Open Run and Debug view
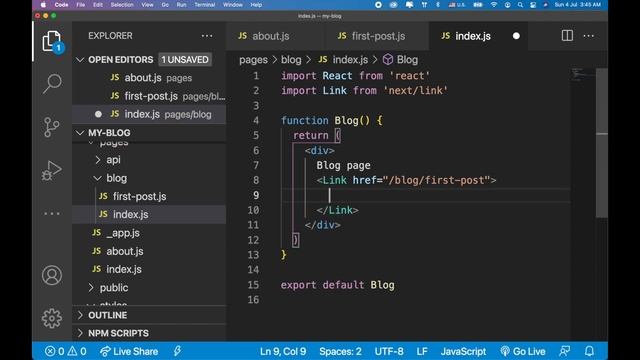 click(x=52, y=170)
